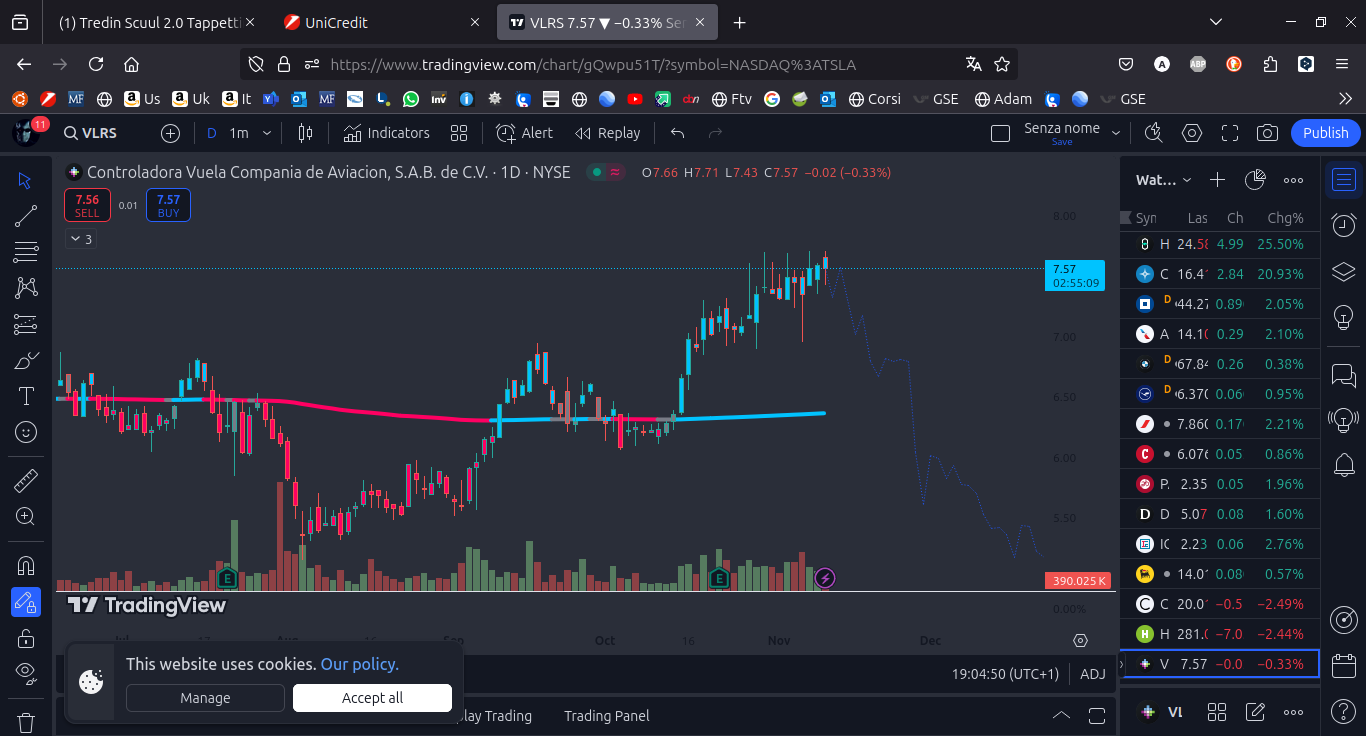Screen dimensions: 1366x736
Task: Toggle the watchlist sidebar panel
Action: click(1344, 180)
